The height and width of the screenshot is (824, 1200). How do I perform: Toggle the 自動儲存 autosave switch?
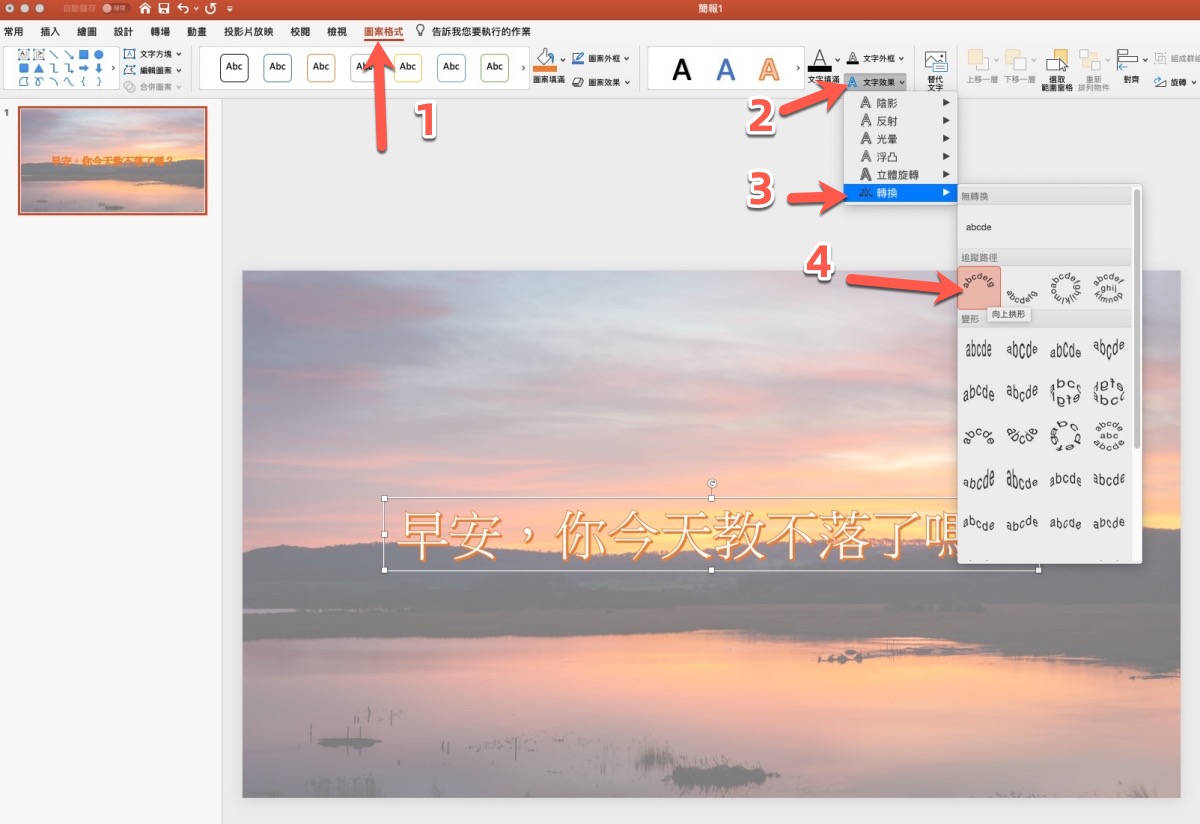pos(115,8)
